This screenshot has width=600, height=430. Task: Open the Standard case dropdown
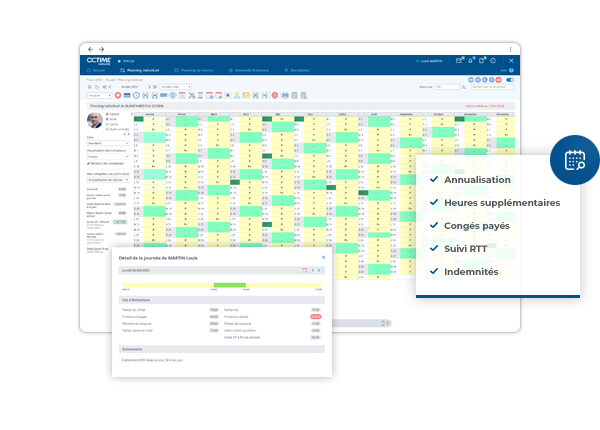click(x=108, y=143)
